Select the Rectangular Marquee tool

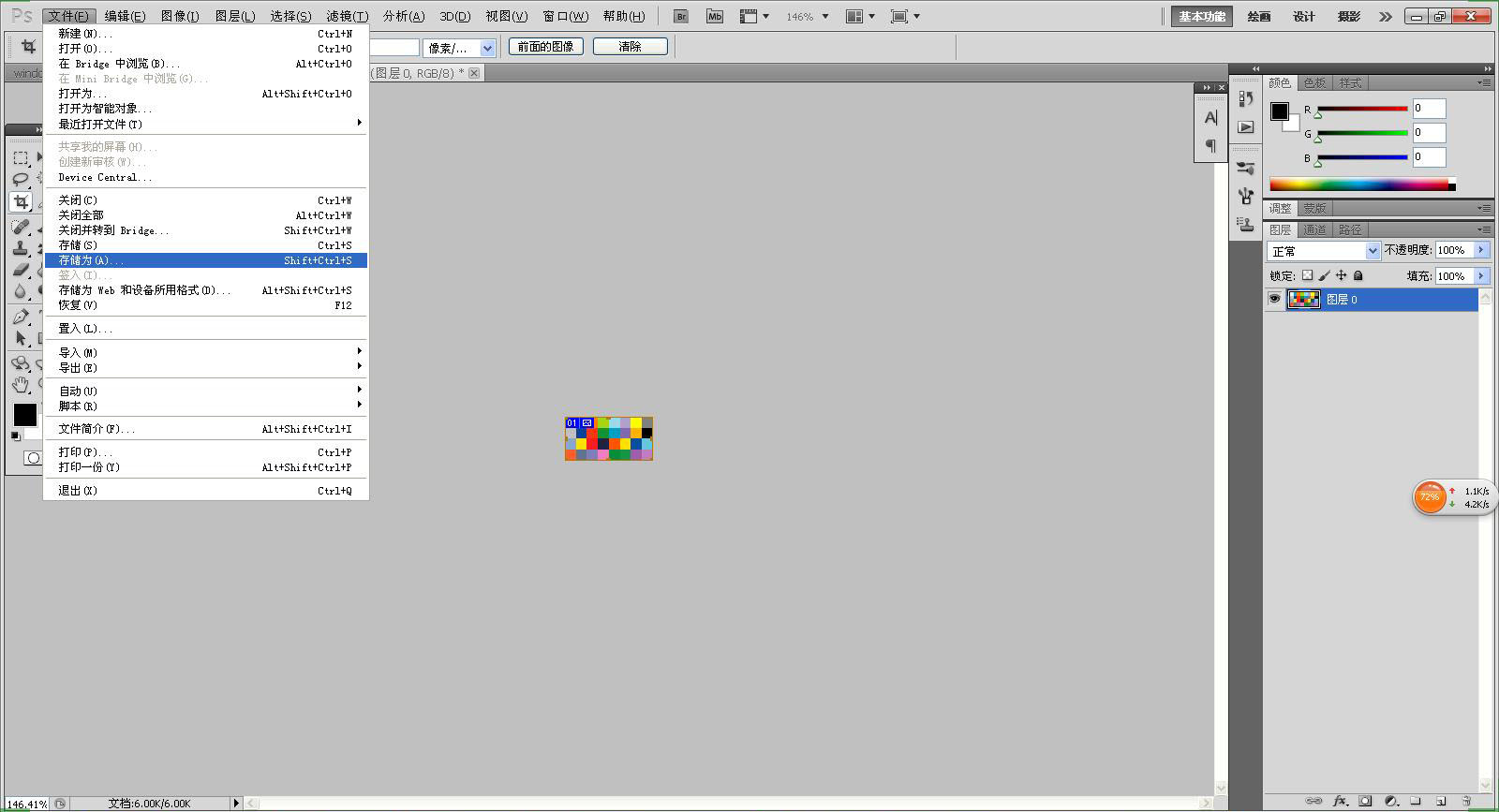pyautogui.click(x=21, y=157)
